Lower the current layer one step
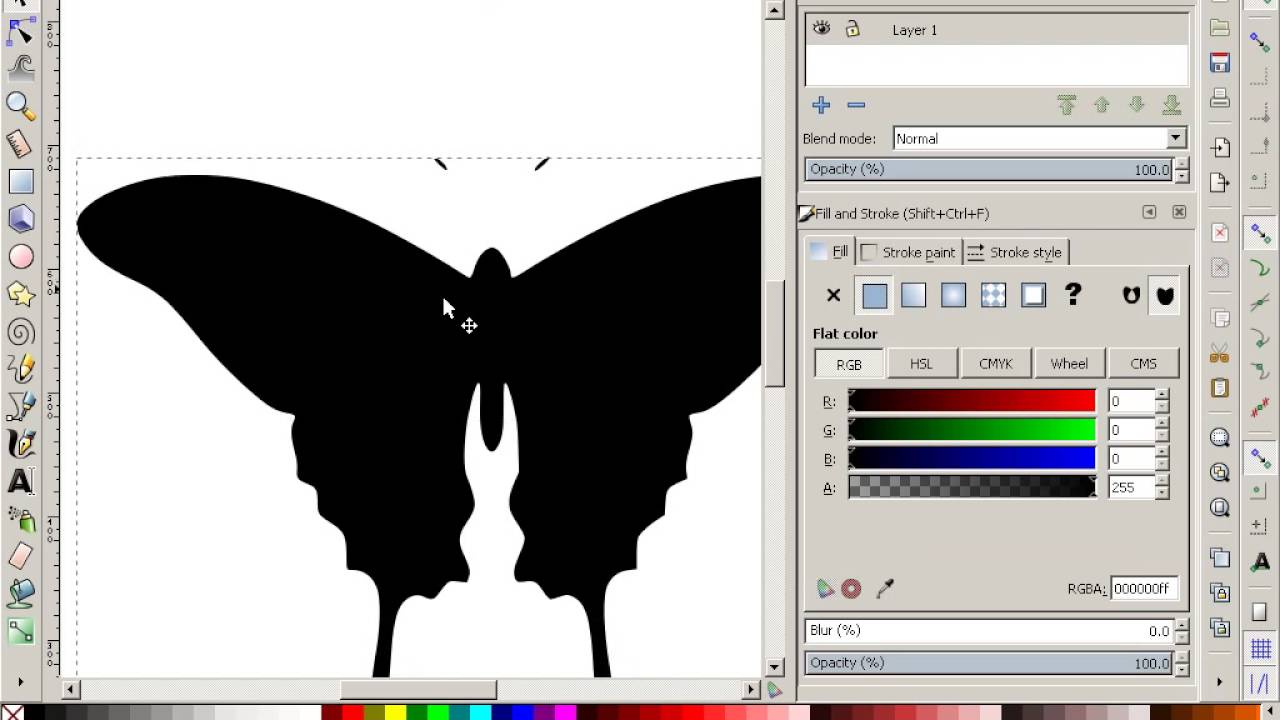 tap(1137, 105)
